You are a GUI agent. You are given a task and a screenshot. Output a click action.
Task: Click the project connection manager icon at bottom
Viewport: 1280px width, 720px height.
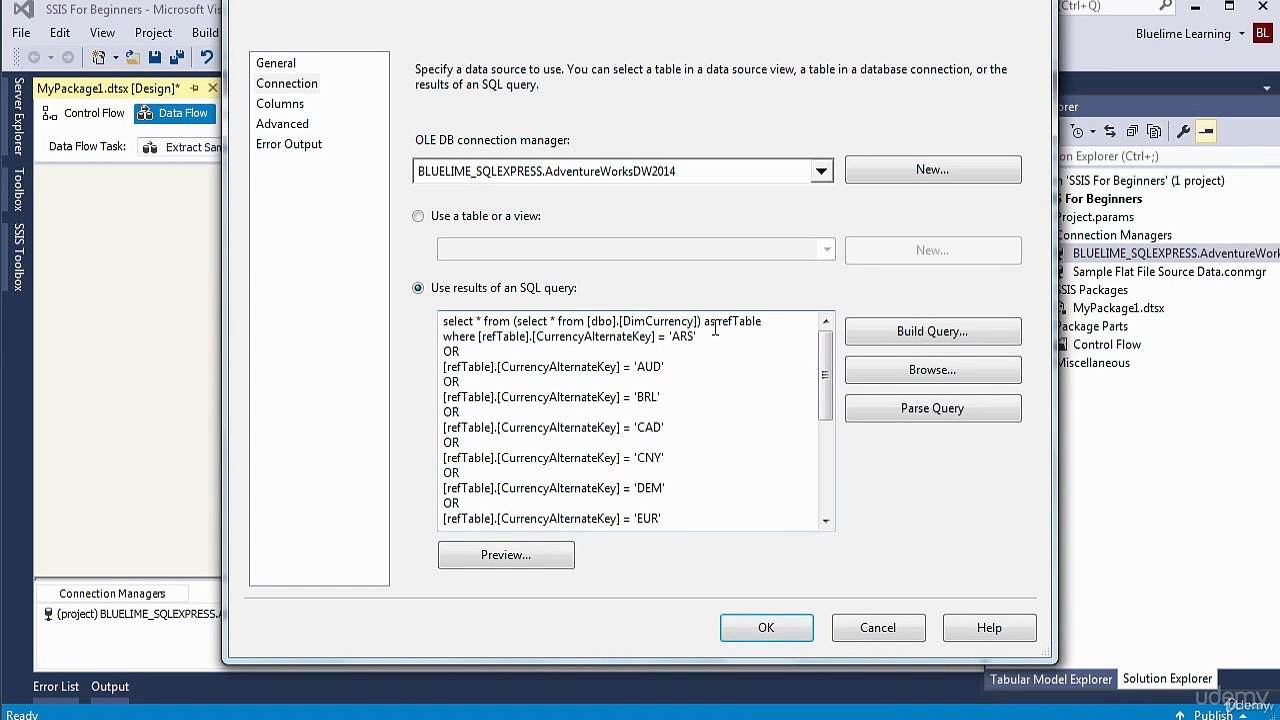click(x=48, y=614)
